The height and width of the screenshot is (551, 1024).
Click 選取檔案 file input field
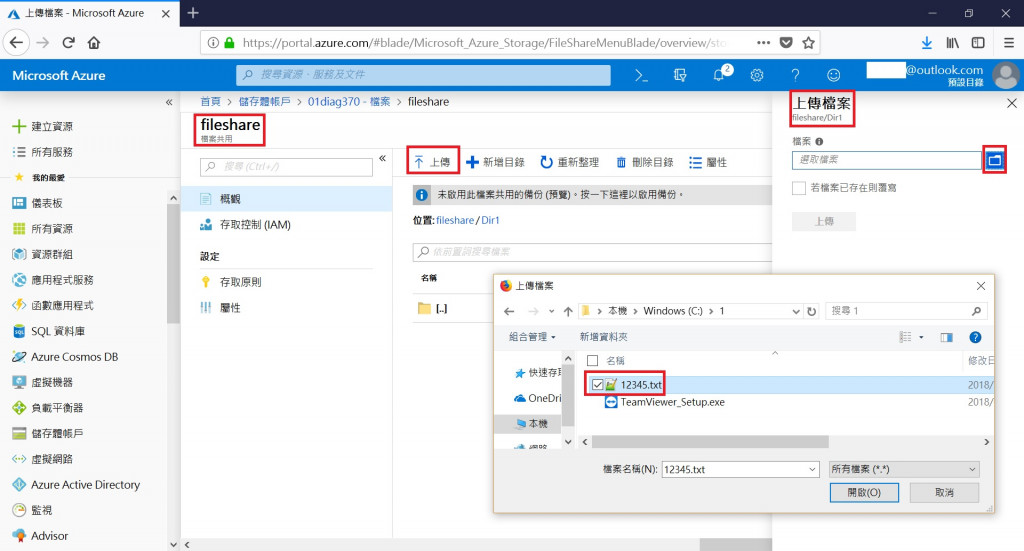pos(887,160)
